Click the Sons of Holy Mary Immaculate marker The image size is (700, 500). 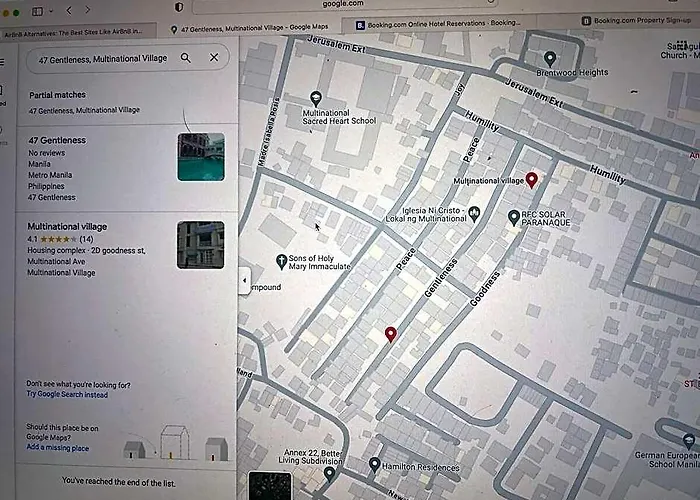pos(281,262)
